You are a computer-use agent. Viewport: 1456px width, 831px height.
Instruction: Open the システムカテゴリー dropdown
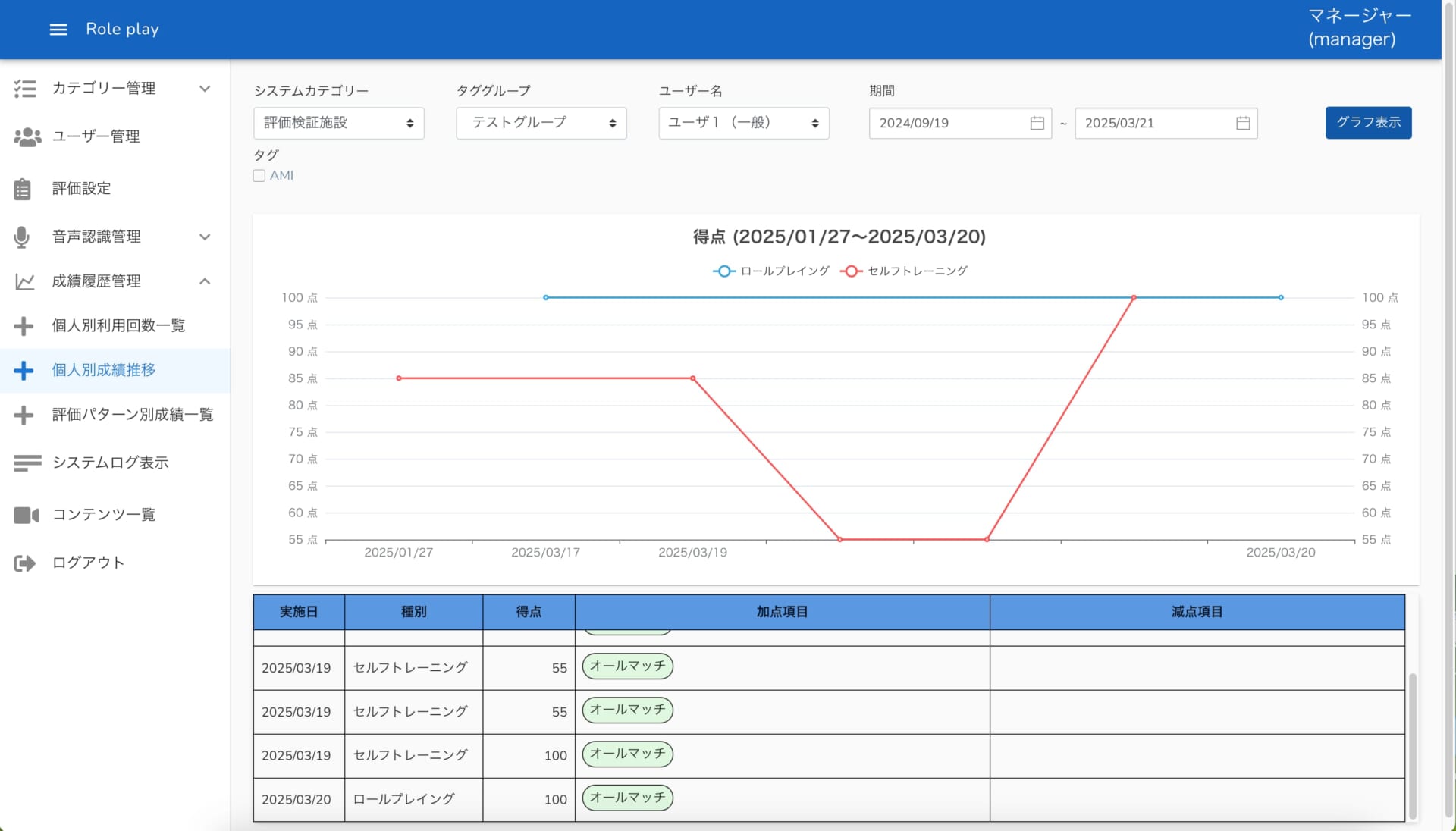click(338, 123)
